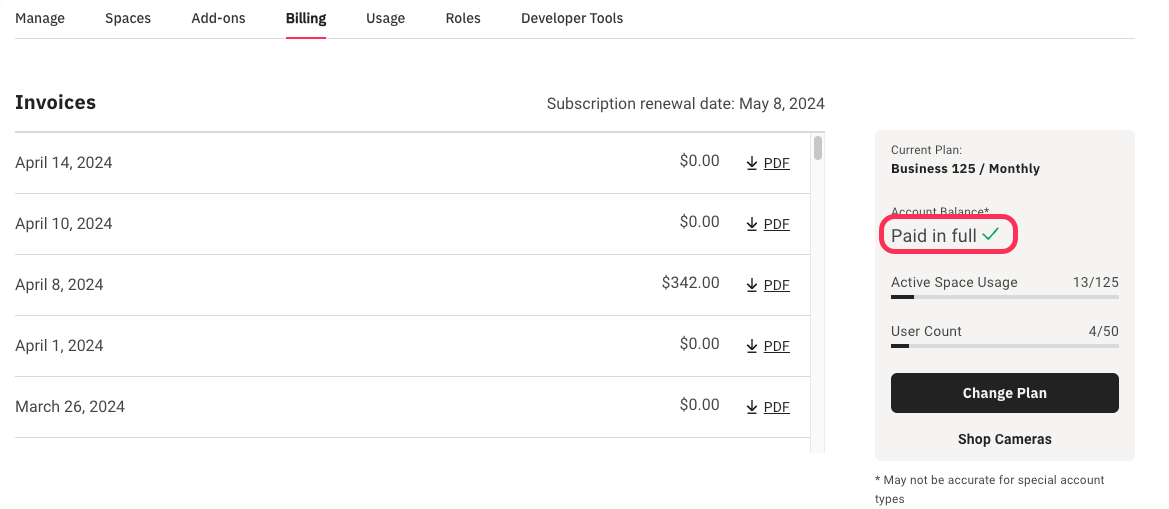Click download icon for April 14, 2024 invoice
The width and height of the screenshot is (1169, 509).
[752, 163]
